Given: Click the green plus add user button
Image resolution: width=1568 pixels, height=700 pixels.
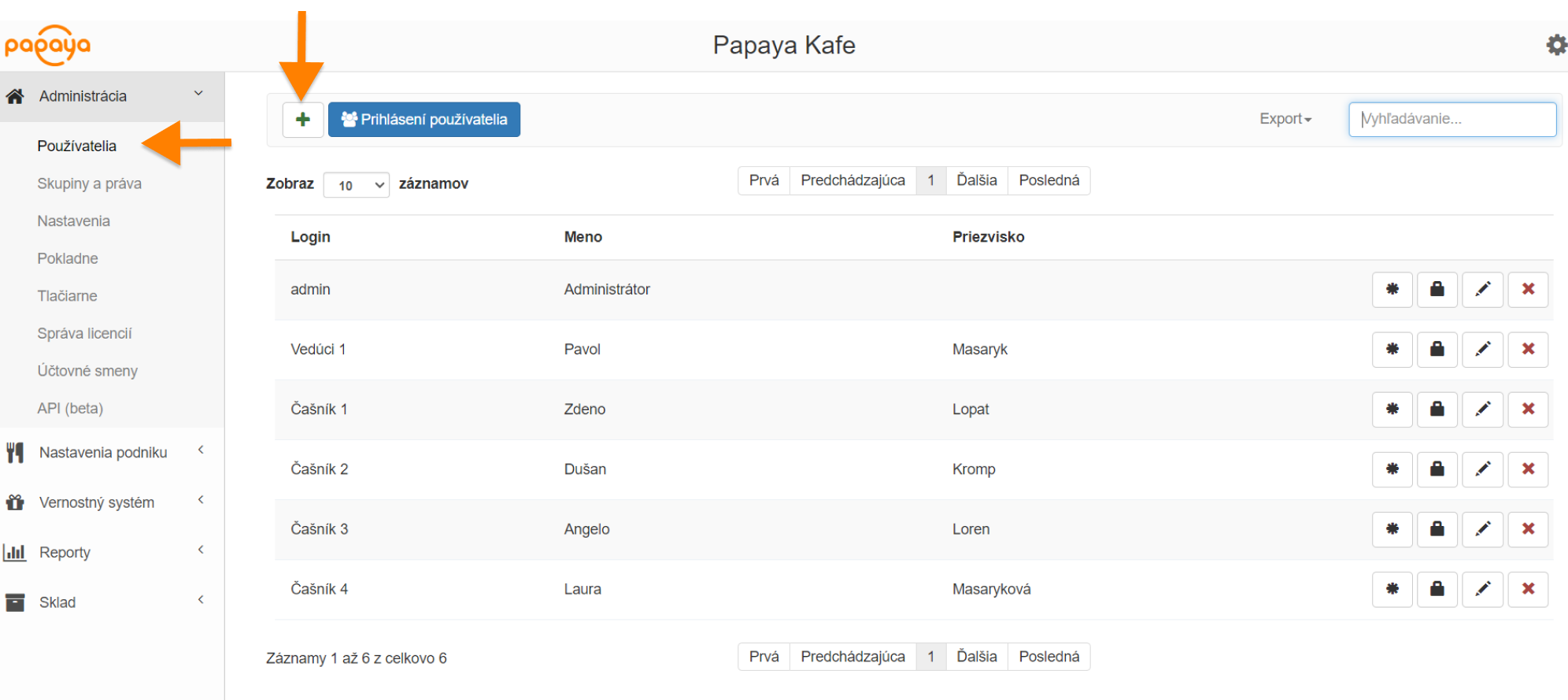Looking at the screenshot, I should [x=302, y=120].
